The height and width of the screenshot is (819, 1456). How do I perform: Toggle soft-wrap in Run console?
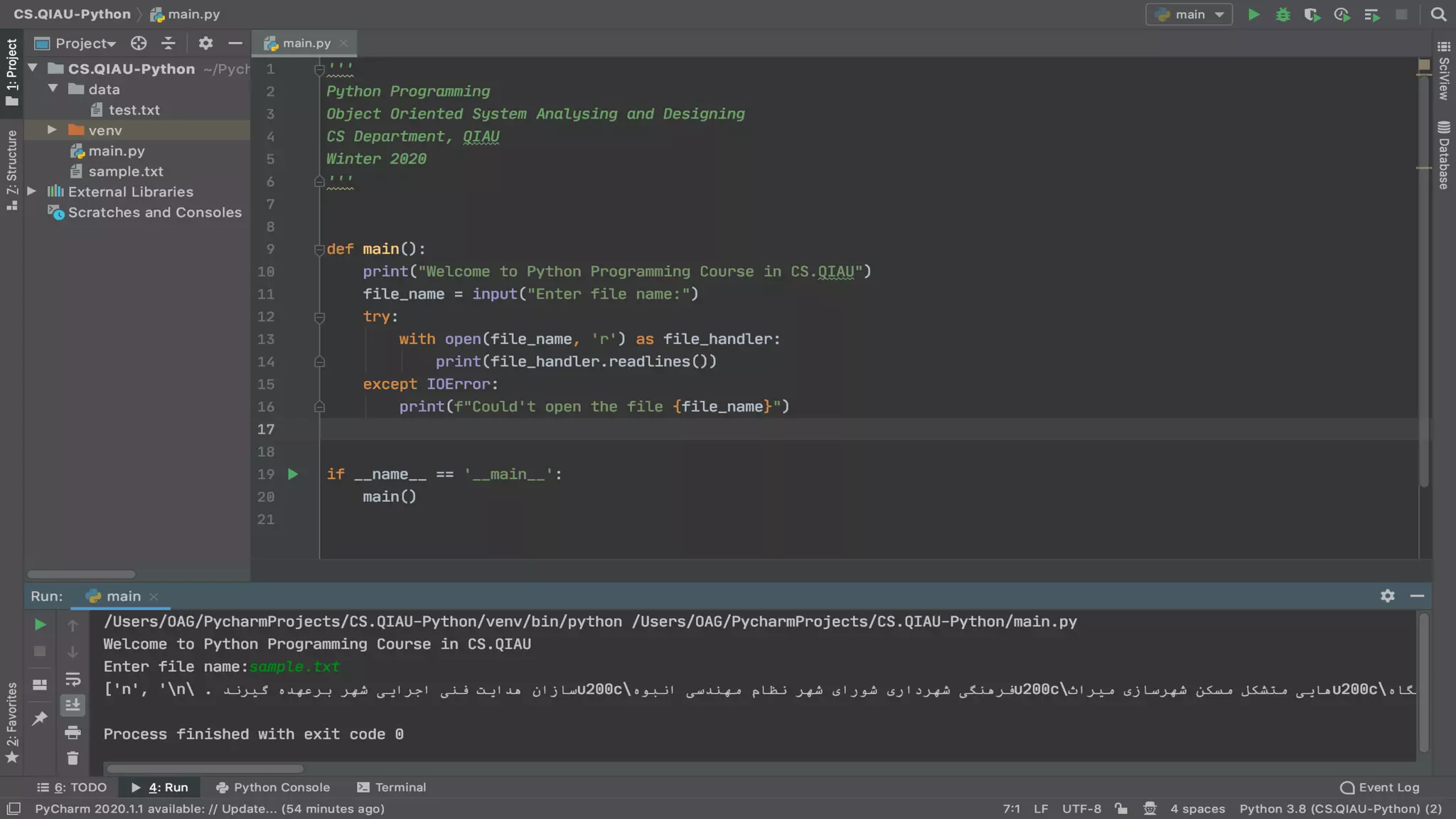click(73, 679)
